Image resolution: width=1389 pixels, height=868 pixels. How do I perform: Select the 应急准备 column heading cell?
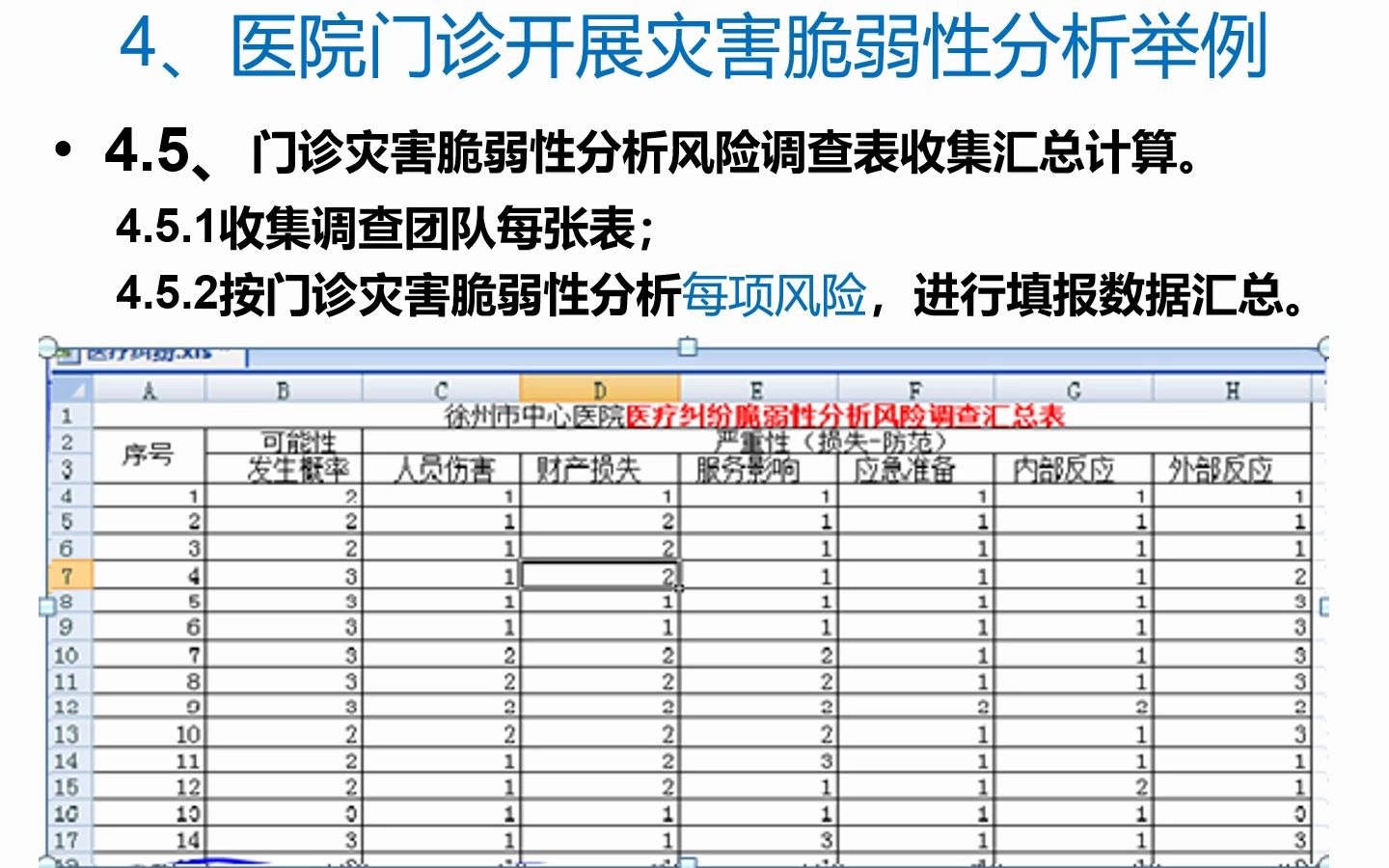915,470
